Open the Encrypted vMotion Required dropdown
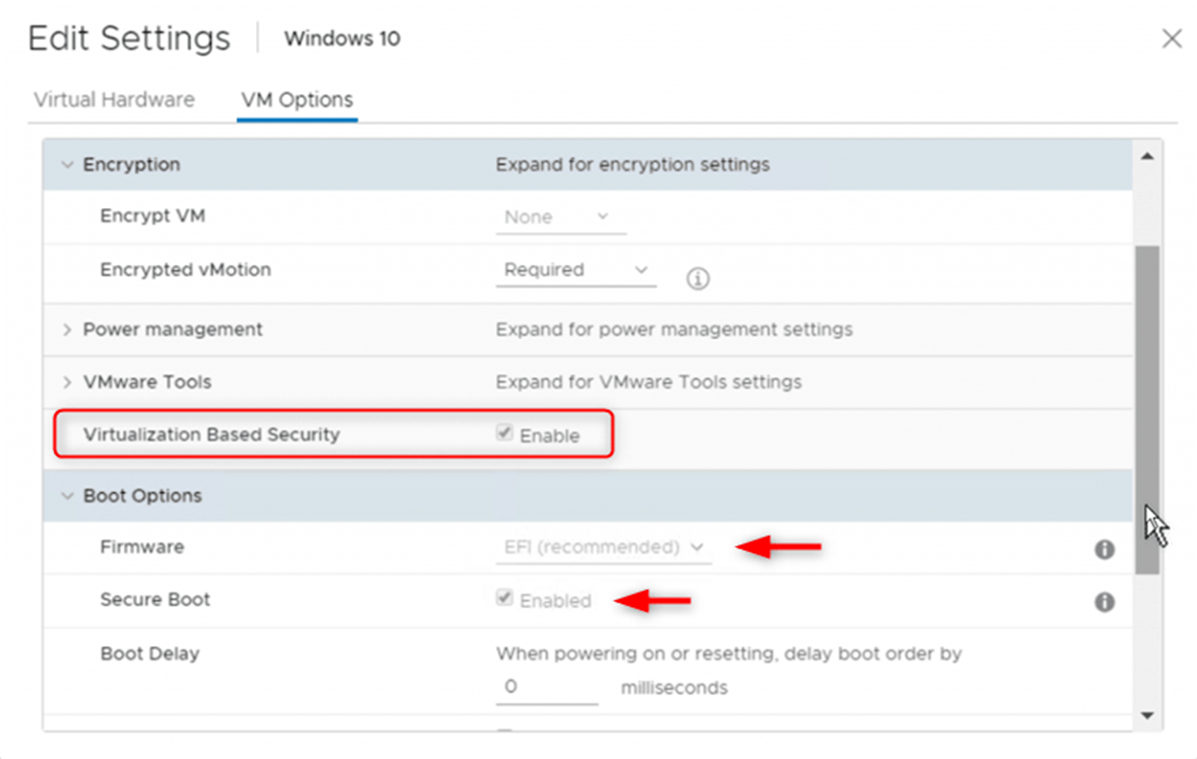The height and width of the screenshot is (759, 1197). pyautogui.click(x=576, y=270)
